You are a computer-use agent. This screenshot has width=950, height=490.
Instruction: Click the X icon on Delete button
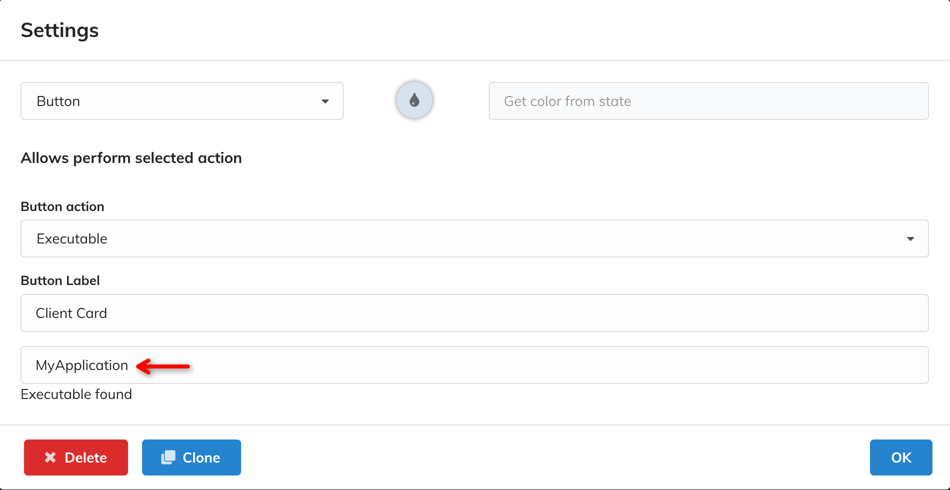[50, 458]
